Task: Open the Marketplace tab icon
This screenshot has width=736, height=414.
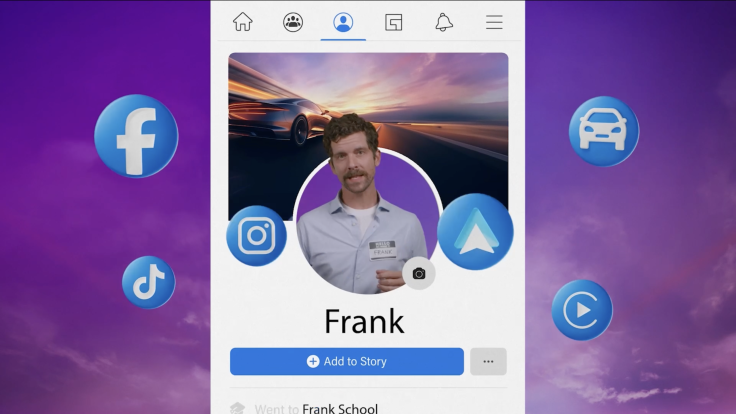Action: click(393, 22)
